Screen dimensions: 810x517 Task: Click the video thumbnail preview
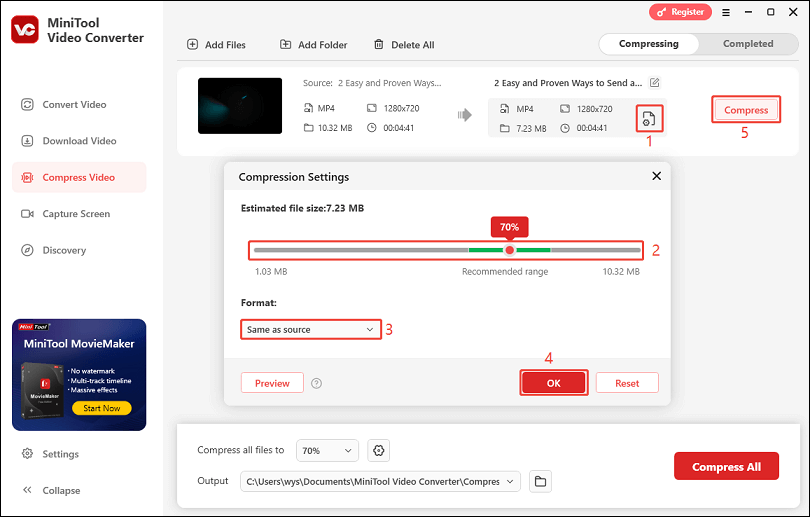pos(240,106)
